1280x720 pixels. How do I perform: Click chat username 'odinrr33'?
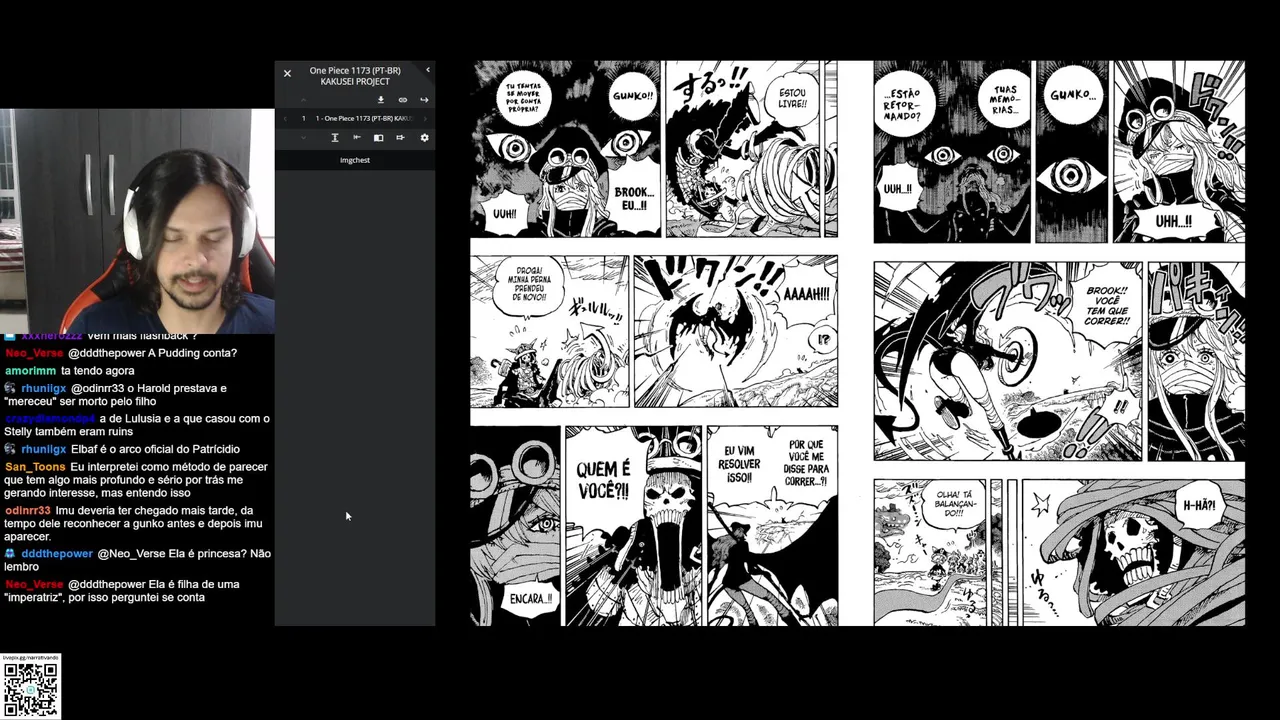[27, 510]
